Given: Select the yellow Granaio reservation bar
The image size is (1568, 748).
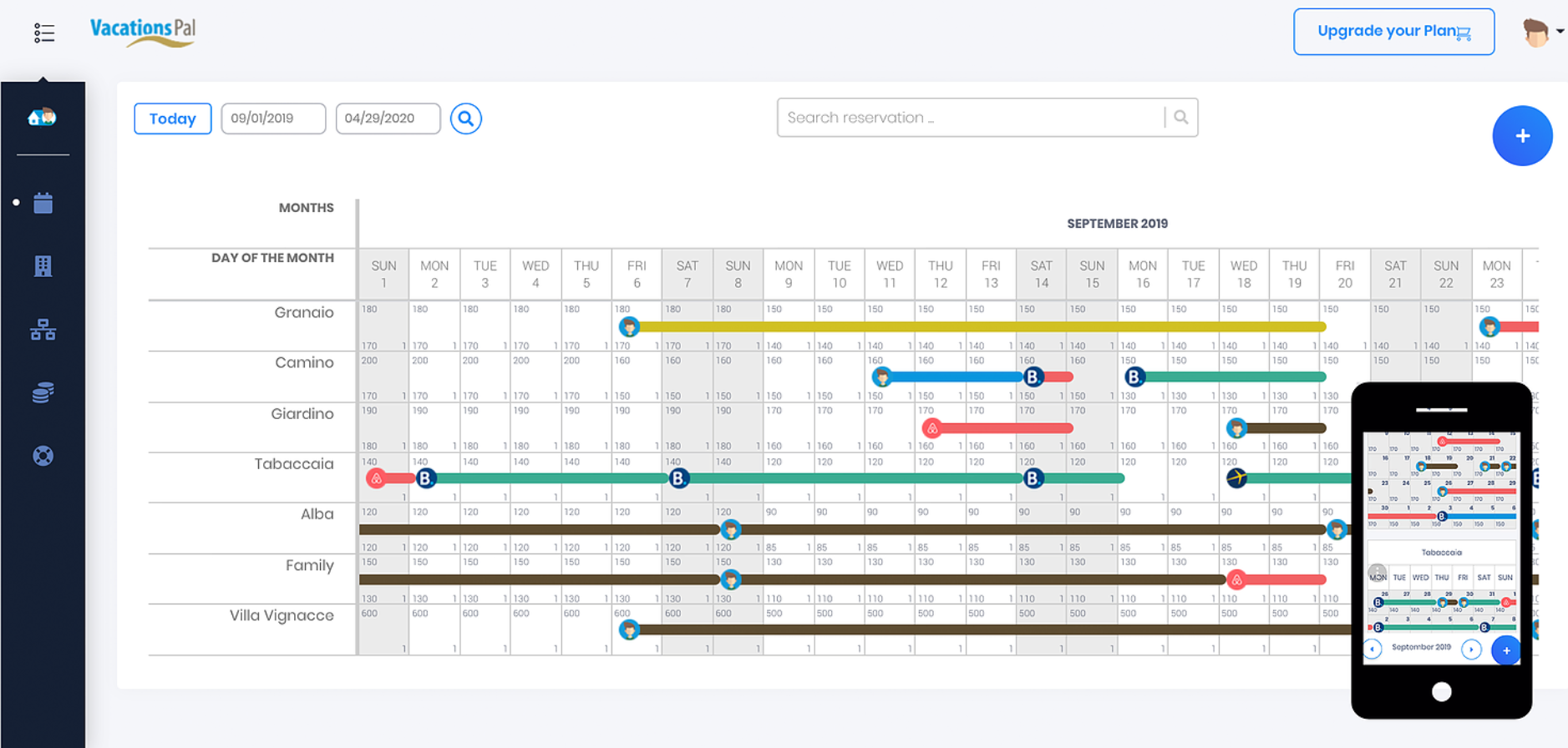Looking at the screenshot, I should [977, 326].
